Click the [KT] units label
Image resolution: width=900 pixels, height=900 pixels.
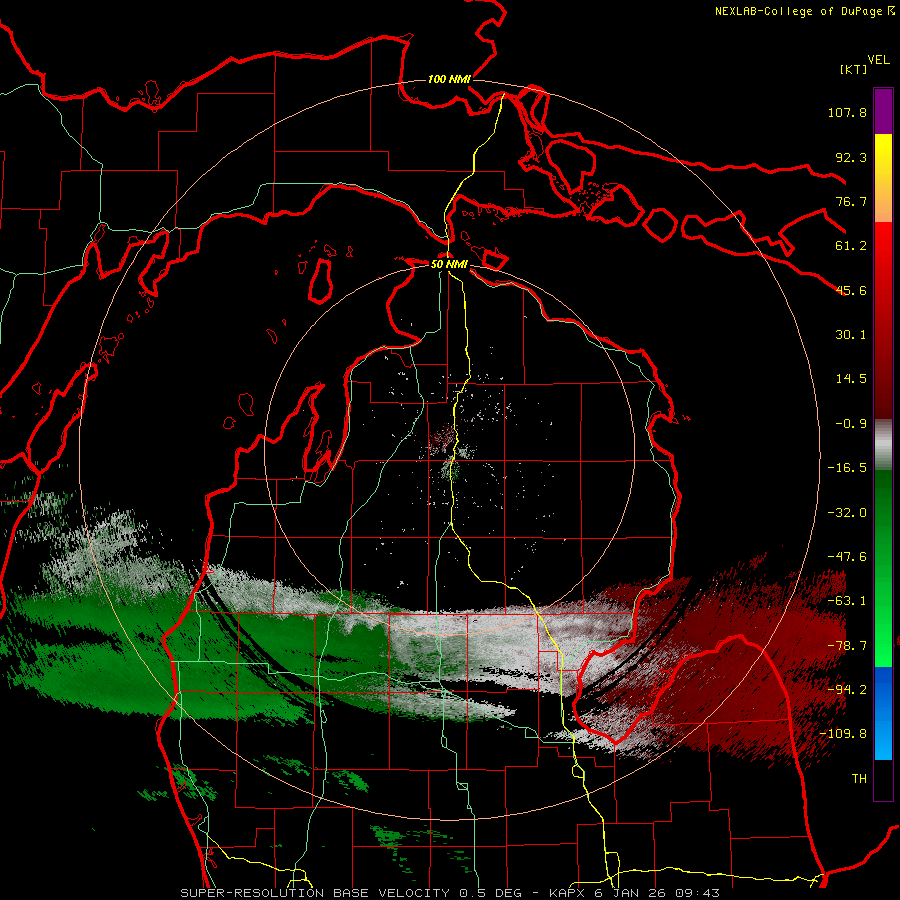pos(853,69)
